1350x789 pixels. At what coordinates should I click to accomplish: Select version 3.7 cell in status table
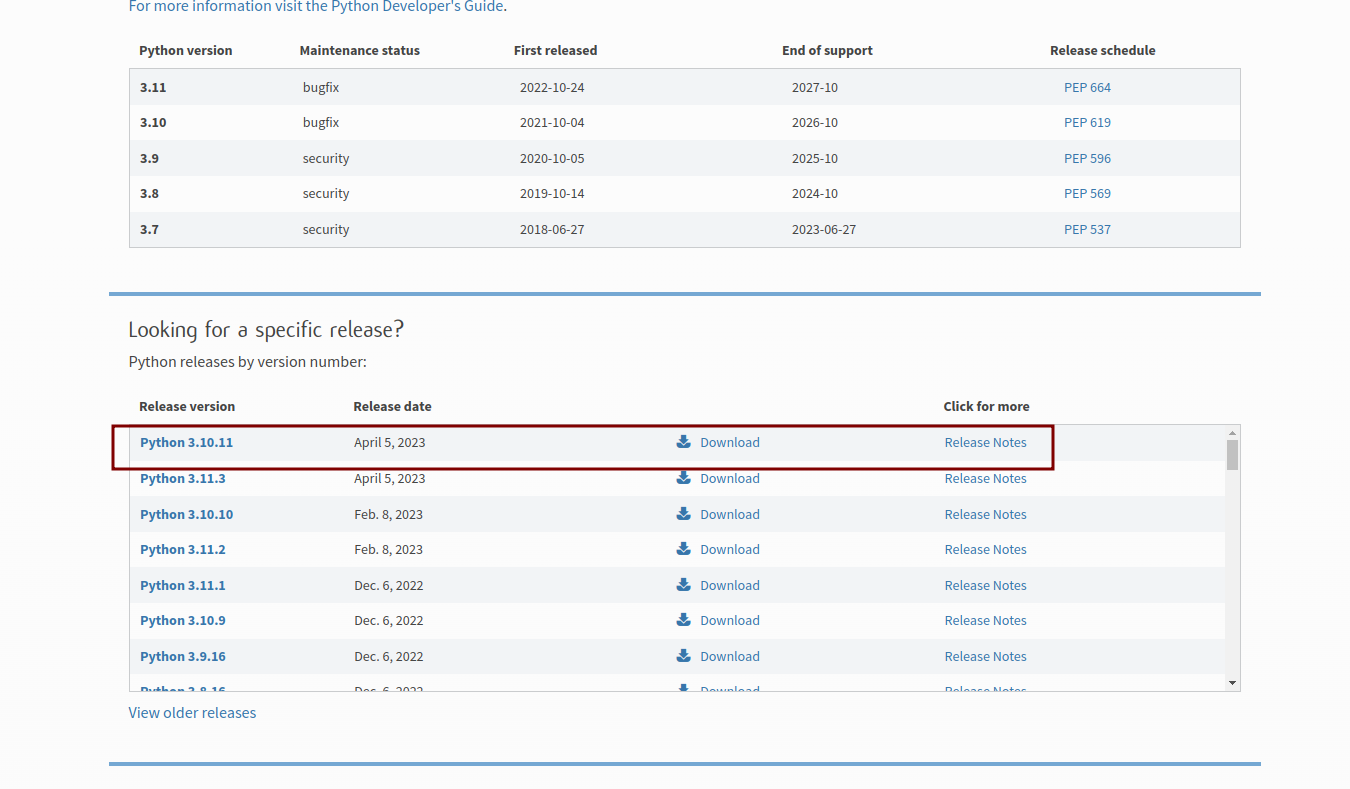[149, 229]
